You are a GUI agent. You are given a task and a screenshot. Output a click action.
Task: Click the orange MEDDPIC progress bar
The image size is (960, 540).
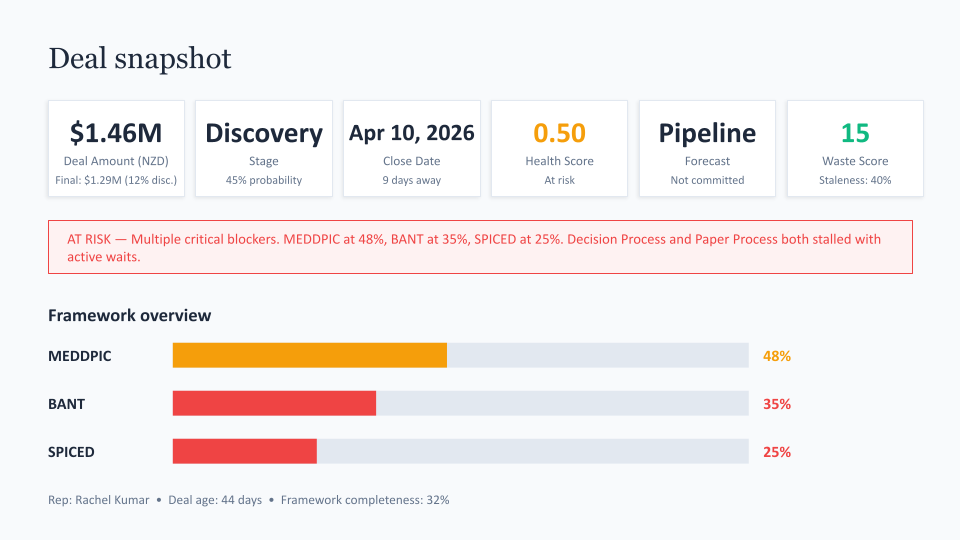(x=310, y=356)
